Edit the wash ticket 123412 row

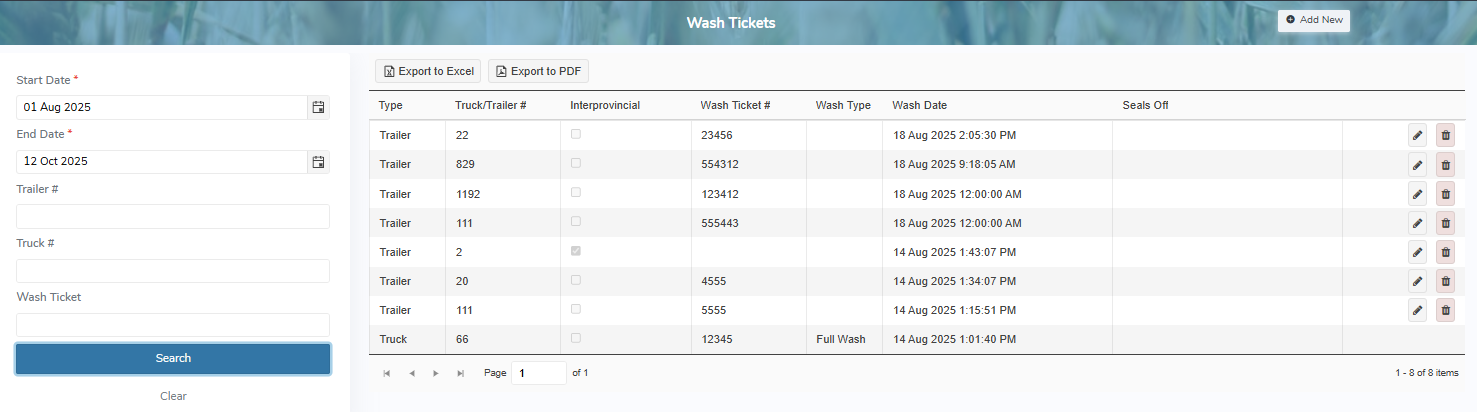[1417, 194]
